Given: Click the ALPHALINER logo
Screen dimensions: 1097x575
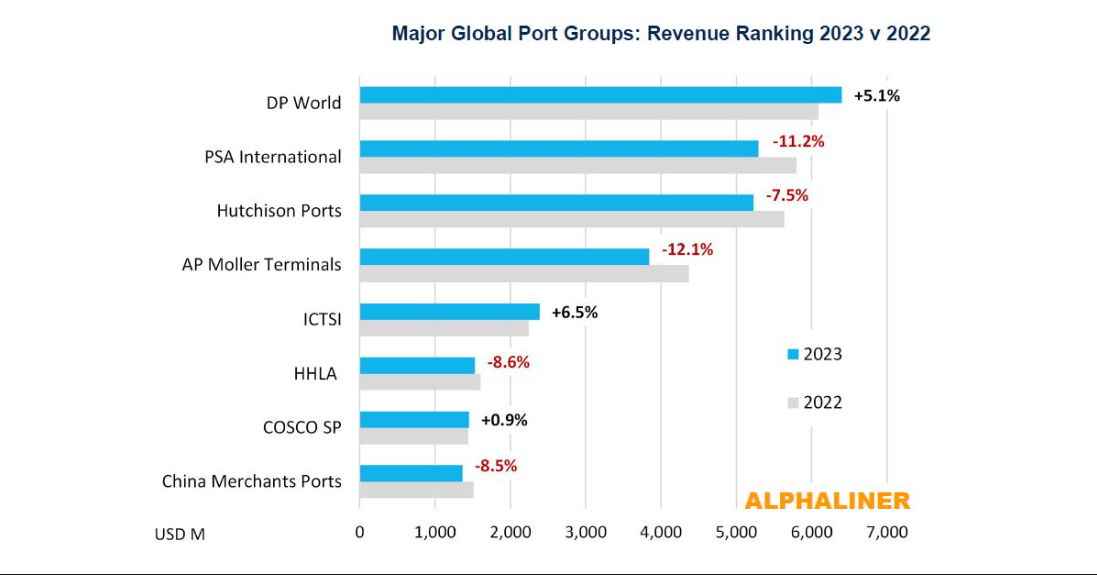Looking at the screenshot, I should [x=827, y=501].
